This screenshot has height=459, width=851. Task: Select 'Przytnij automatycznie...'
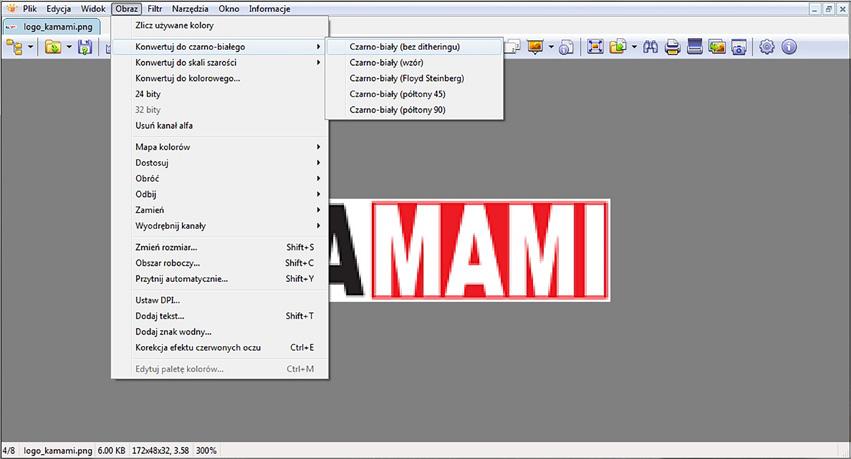(x=220, y=279)
